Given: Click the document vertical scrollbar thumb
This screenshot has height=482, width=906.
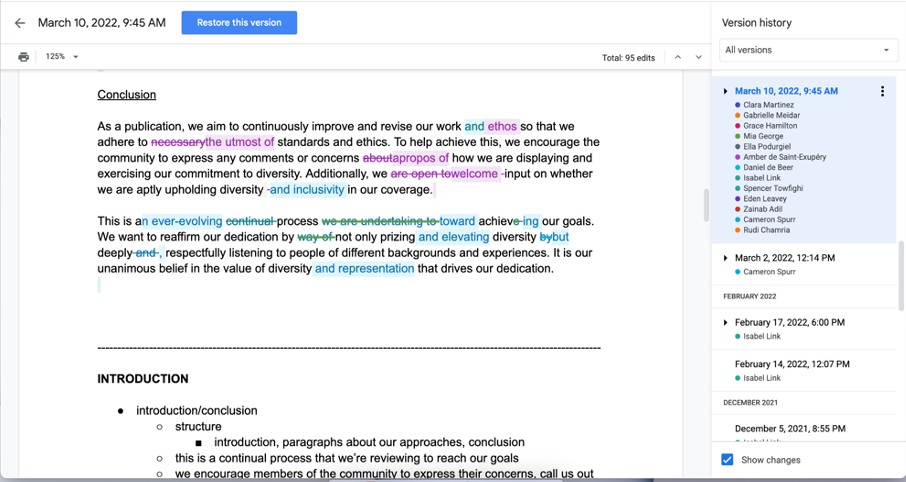Looking at the screenshot, I should [706, 205].
